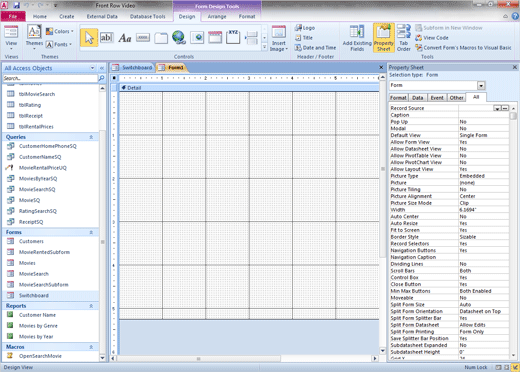This screenshot has height=372, width=520.
Task: Select the Movies by Genre report
Action: 38,326
